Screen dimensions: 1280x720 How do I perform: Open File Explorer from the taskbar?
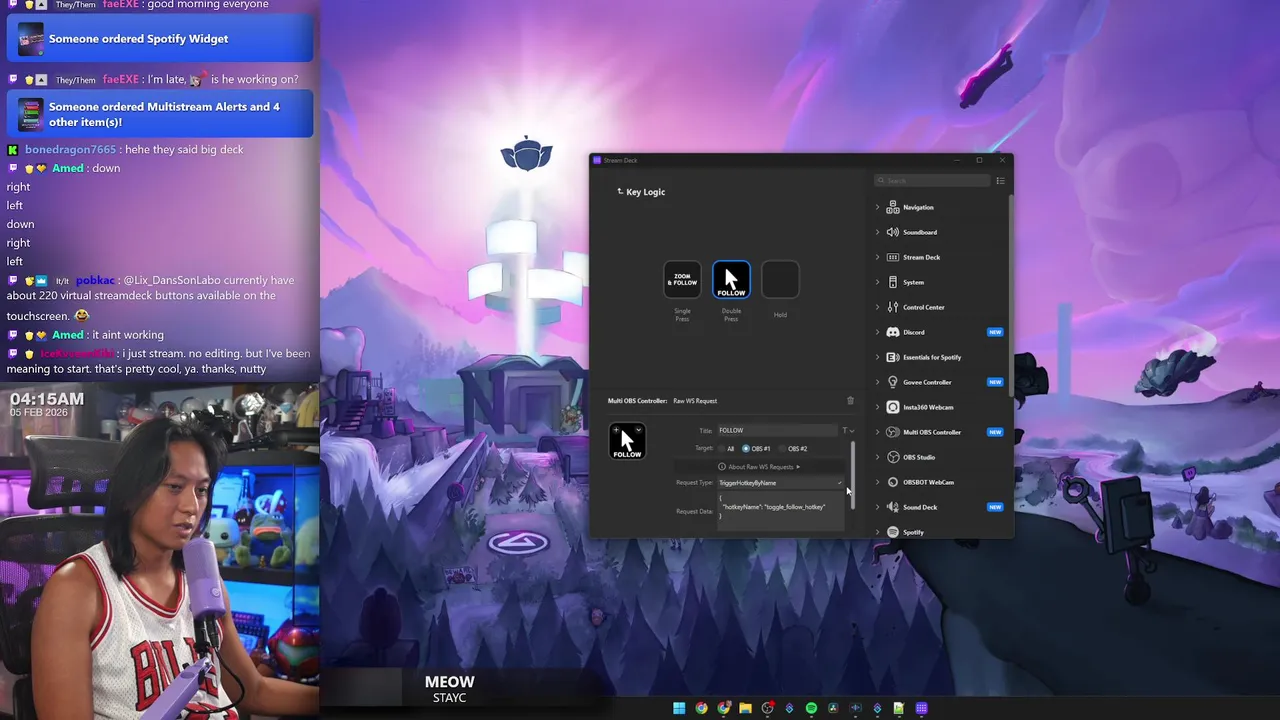point(745,708)
